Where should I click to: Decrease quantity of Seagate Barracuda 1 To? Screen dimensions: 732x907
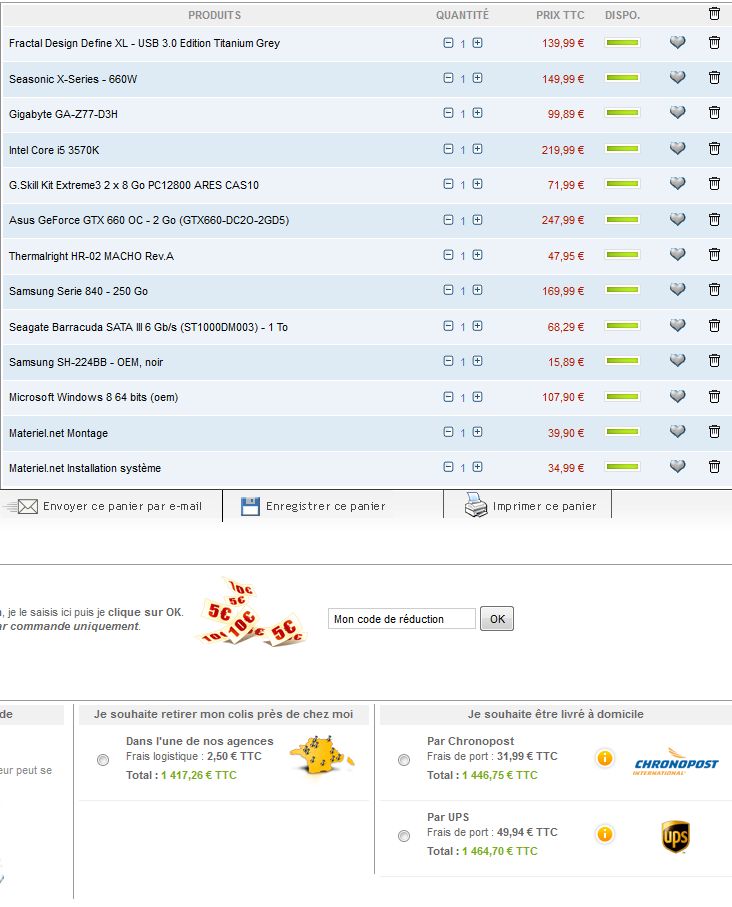pos(448,326)
